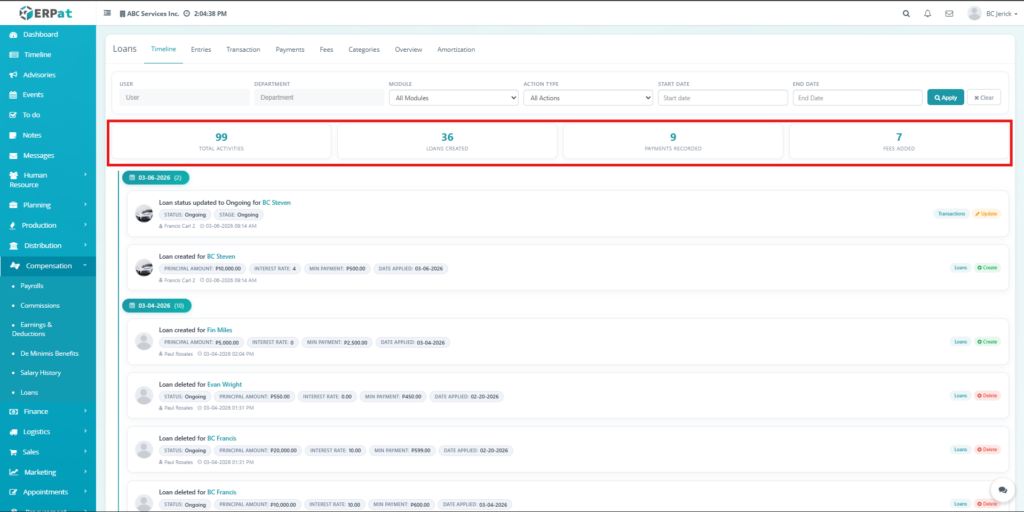Viewport: 1024px width, 512px height.
Task: Open the Action Type dropdown
Action: pos(588,98)
